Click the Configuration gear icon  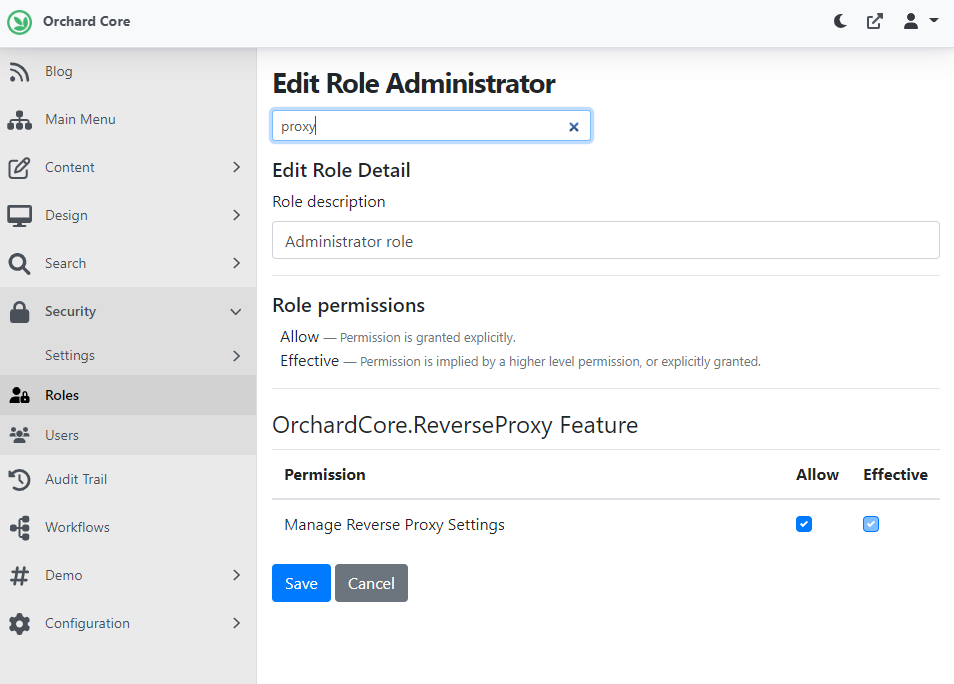point(19,624)
